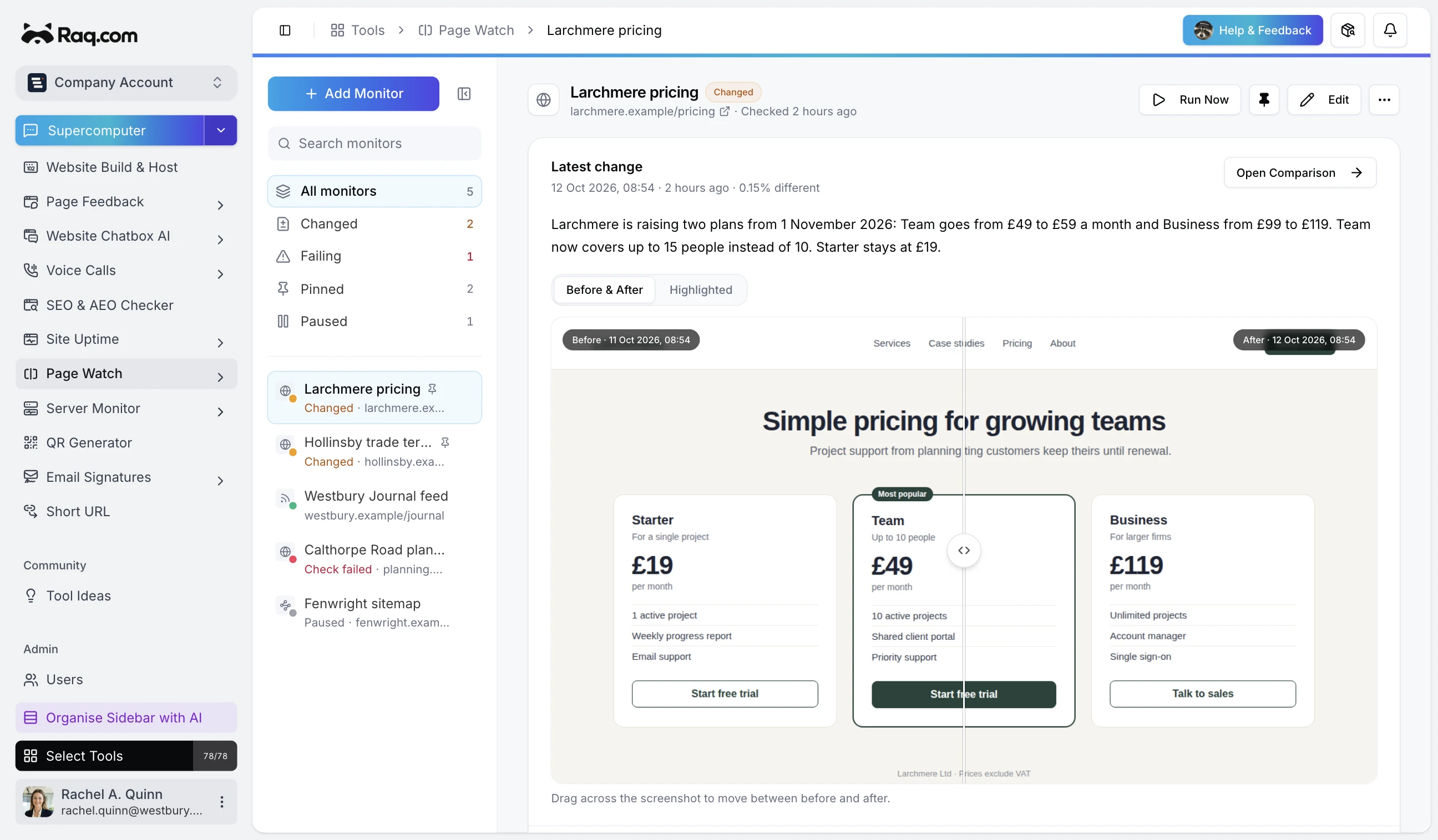The height and width of the screenshot is (840, 1438).
Task: Open Website Build & Host
Action: pyautogui.click(x=126, y=167)
